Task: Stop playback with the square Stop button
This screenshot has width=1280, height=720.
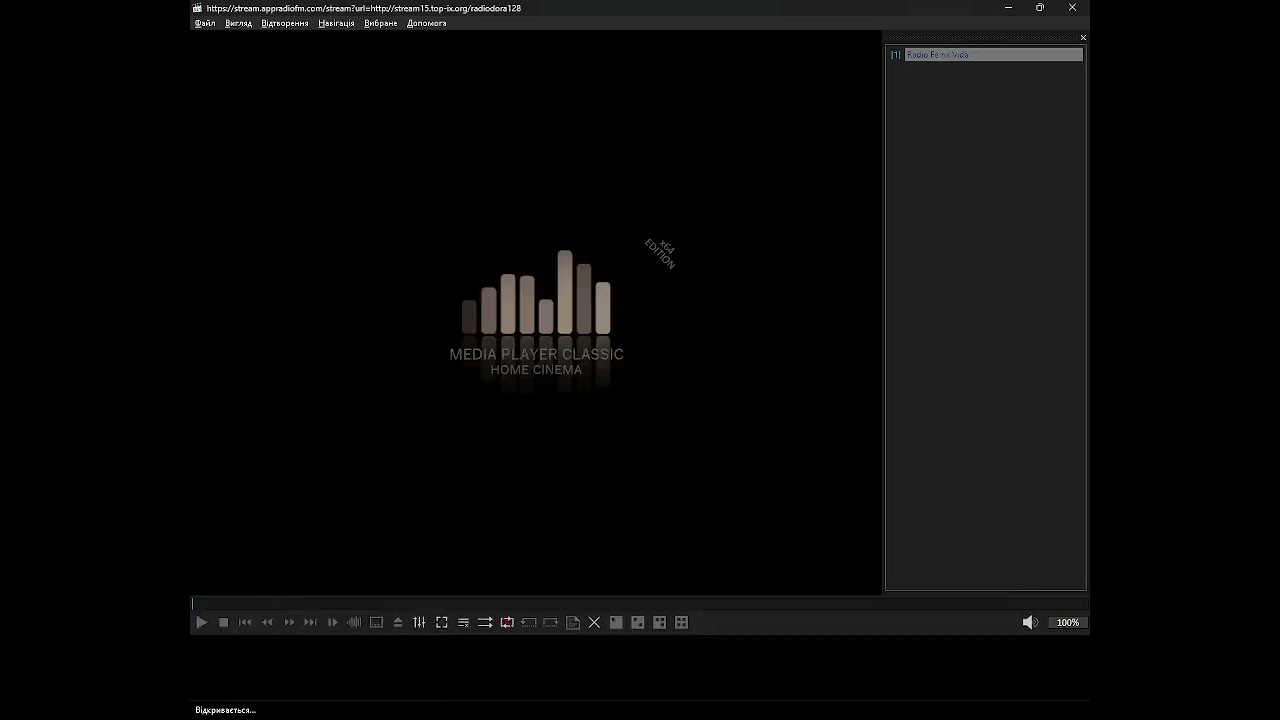Action: pyautogui.click(x=223, y=622)
